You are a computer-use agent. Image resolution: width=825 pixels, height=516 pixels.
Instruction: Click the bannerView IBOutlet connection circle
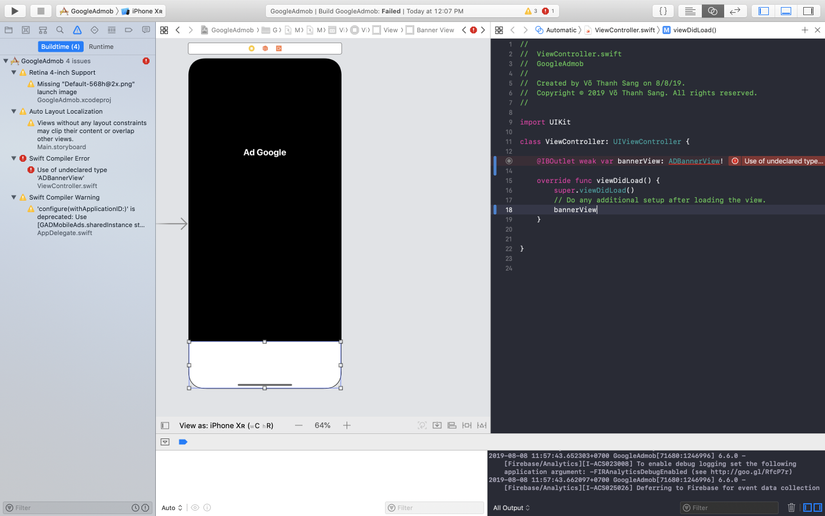coord(509,161)
